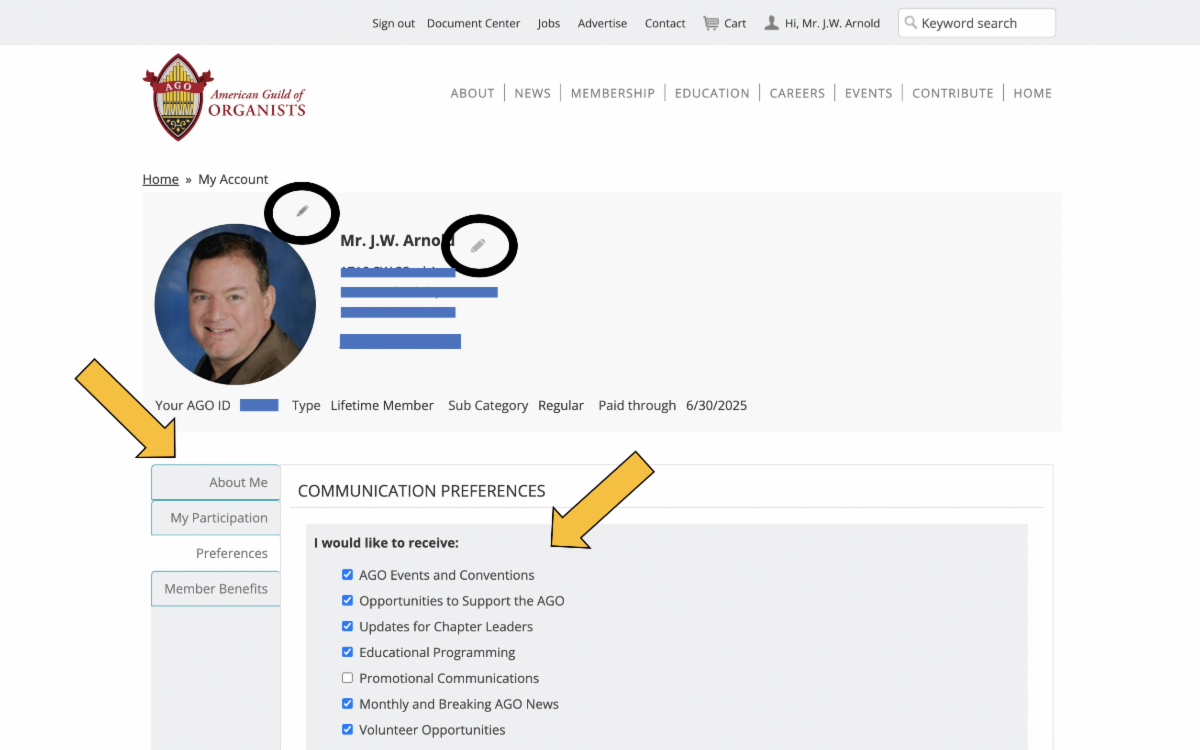1200x750 pixels.
Task: Toggle Updates for Chapter Leaders checkbox
Action: pos(347,626)
